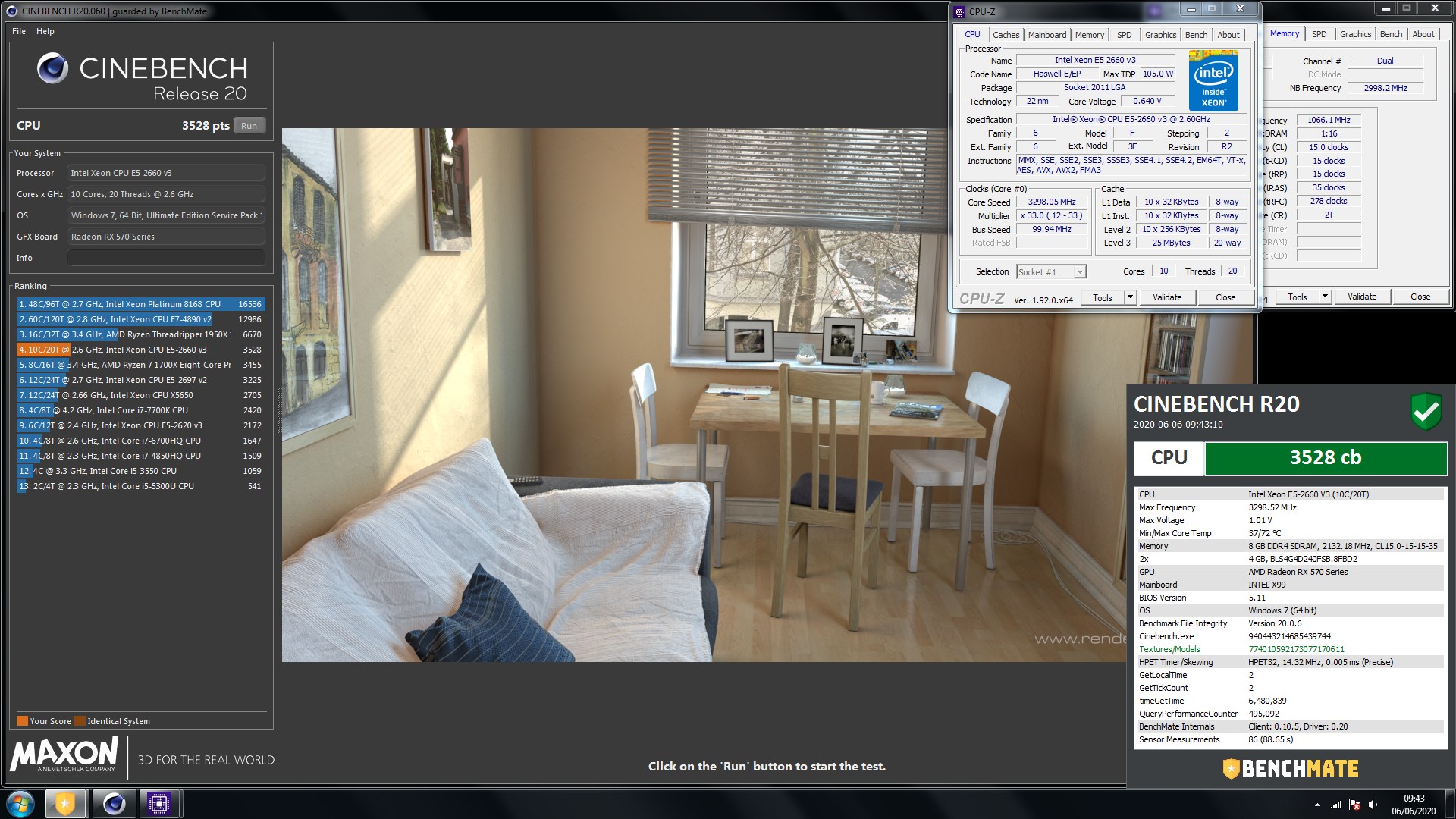Click the BenchMate logo at panel bottom

click(1291, 768)
